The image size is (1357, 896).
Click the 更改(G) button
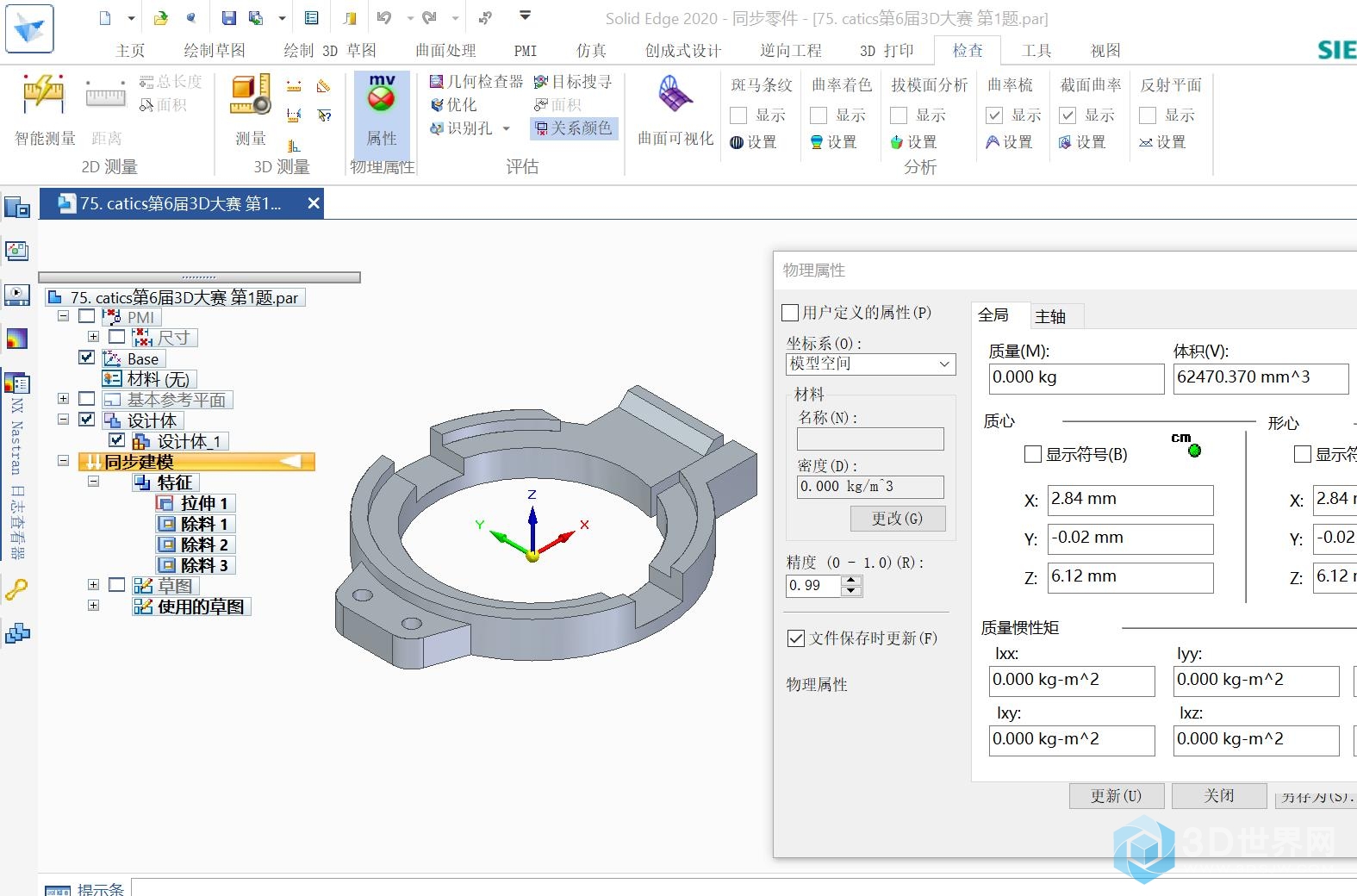(897, 519)
